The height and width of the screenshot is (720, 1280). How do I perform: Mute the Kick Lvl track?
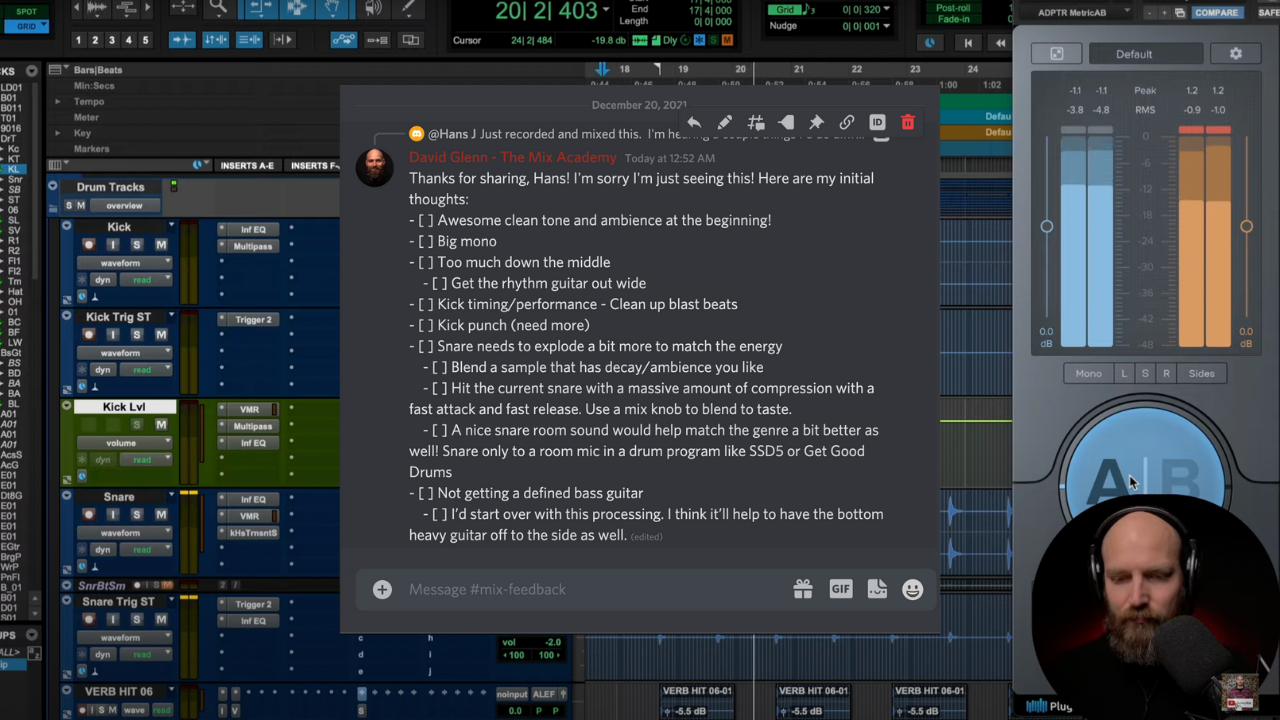coord(161,425)
